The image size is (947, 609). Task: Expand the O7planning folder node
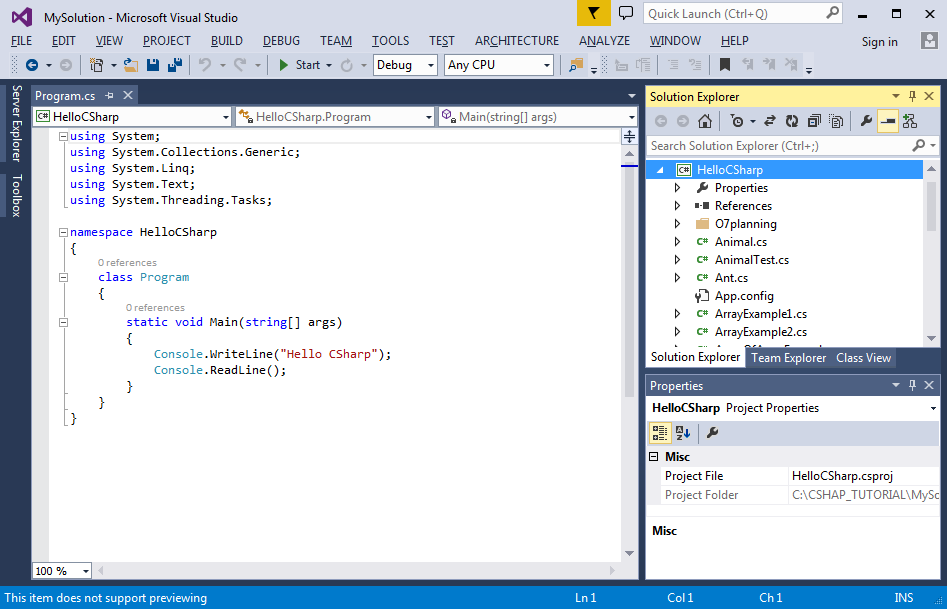pos(678,224)
